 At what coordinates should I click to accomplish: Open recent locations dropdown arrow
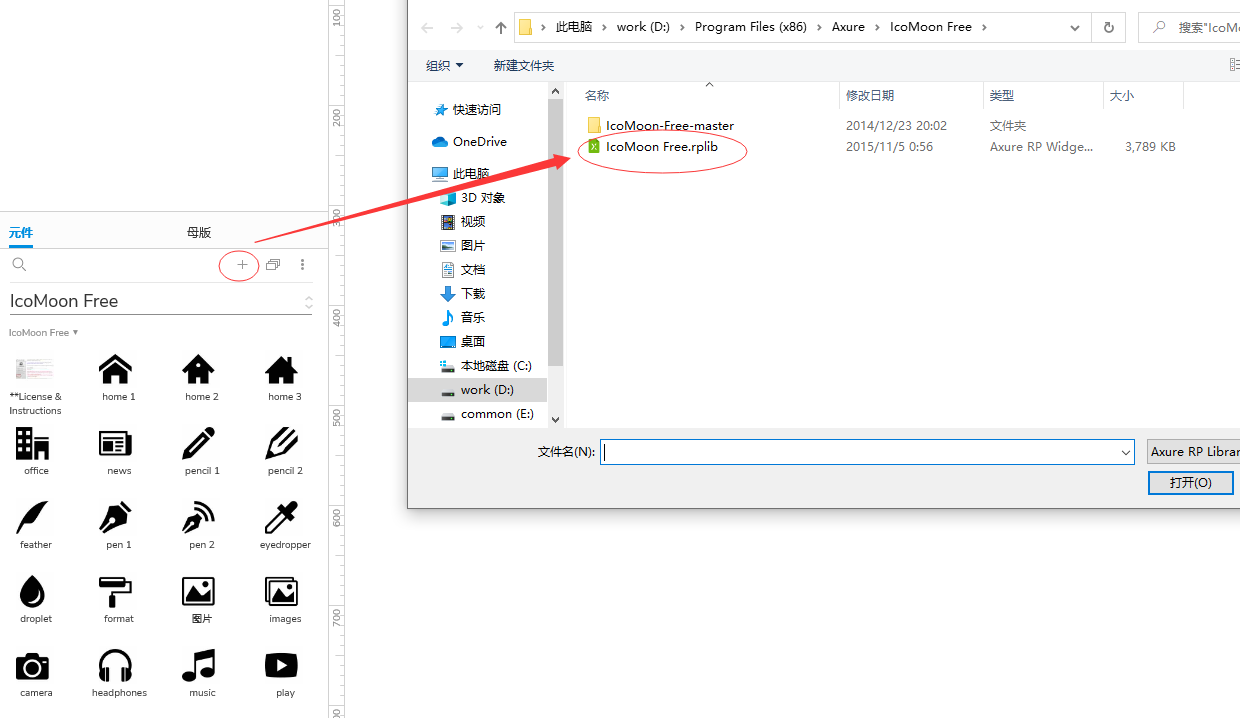[480, 28]
